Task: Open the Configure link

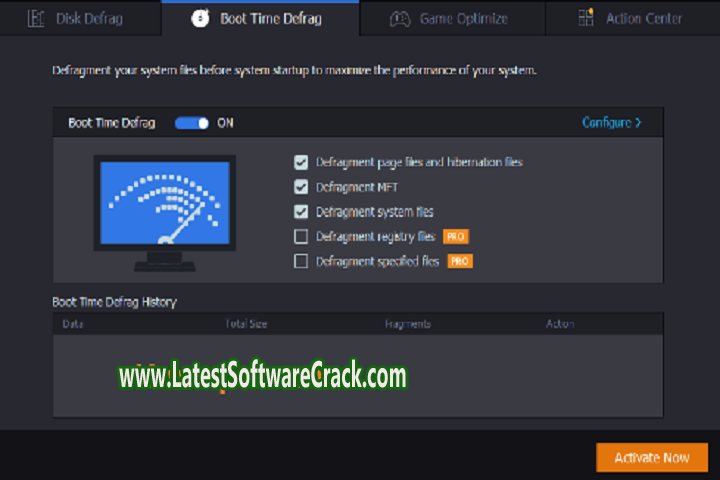Action: click(607, 123)
